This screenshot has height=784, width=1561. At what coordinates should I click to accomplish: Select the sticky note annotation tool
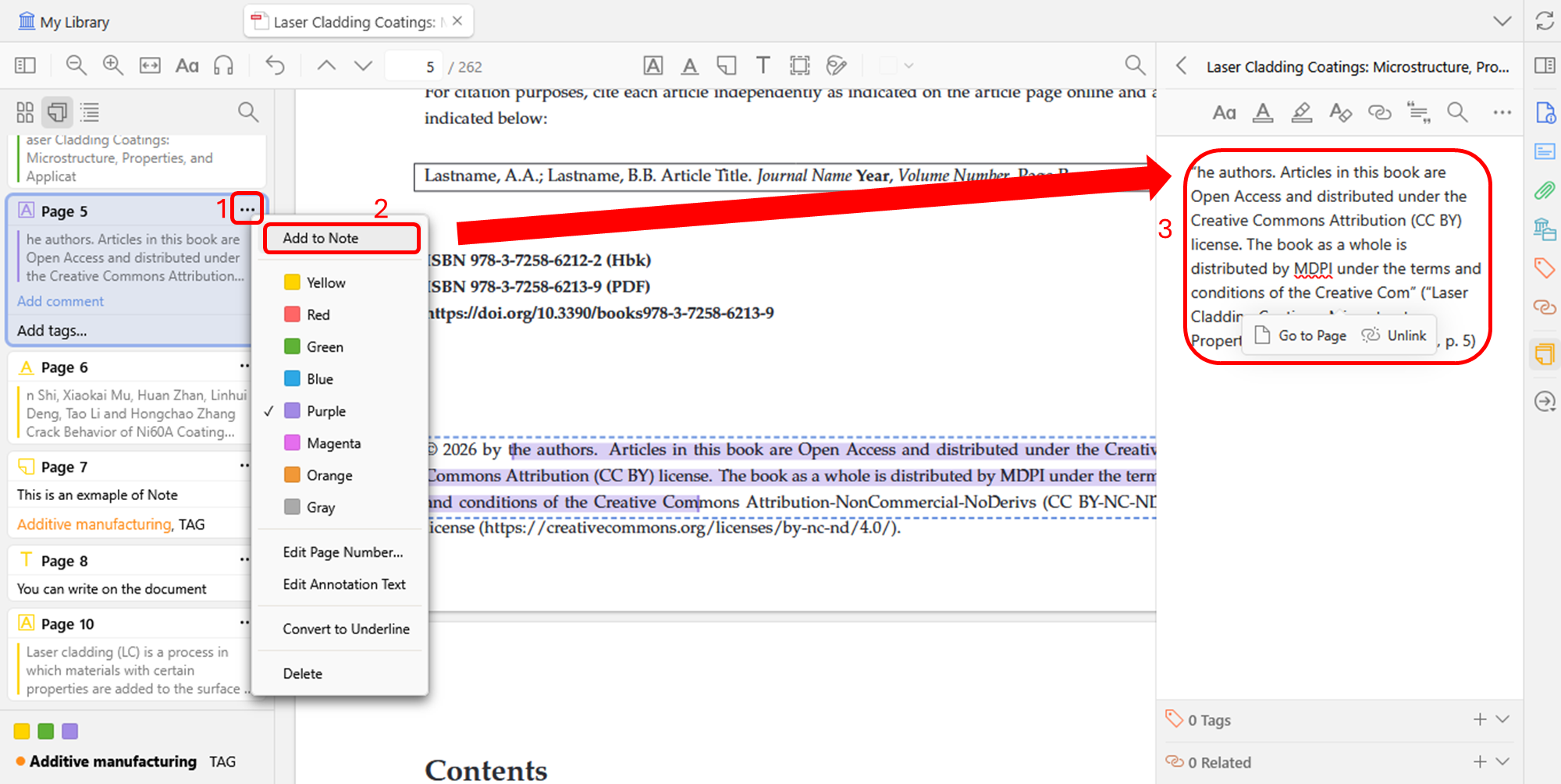(727, 66)
